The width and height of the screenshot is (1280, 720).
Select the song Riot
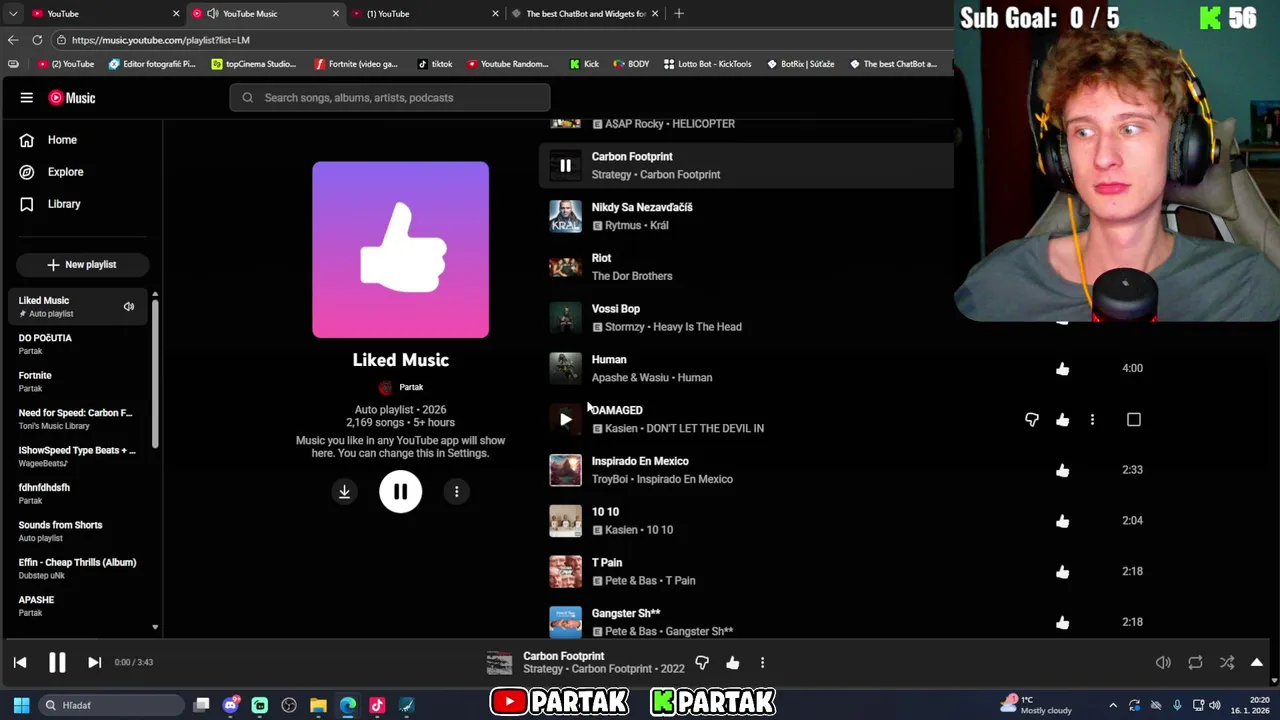coord(601,258)
